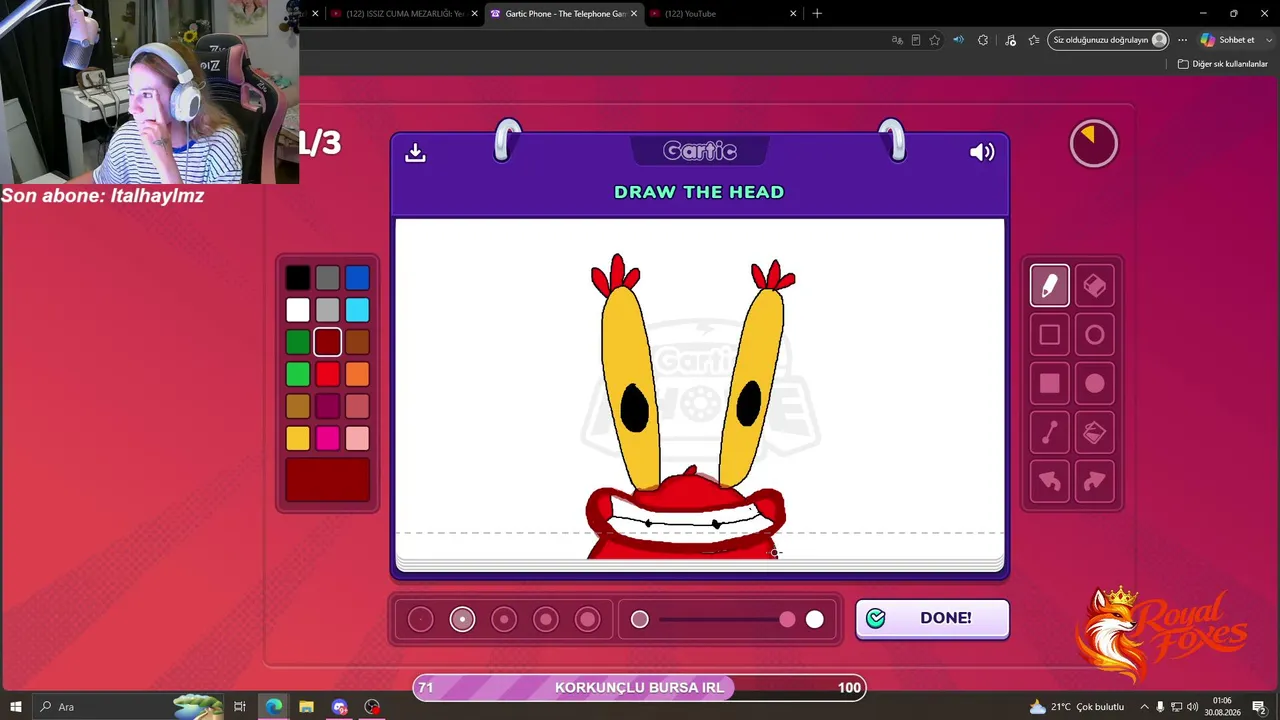Choose the hollow ellipse shape tool
The width and height of the screenshot is (1280, 720).
[x=1095, y=335]
